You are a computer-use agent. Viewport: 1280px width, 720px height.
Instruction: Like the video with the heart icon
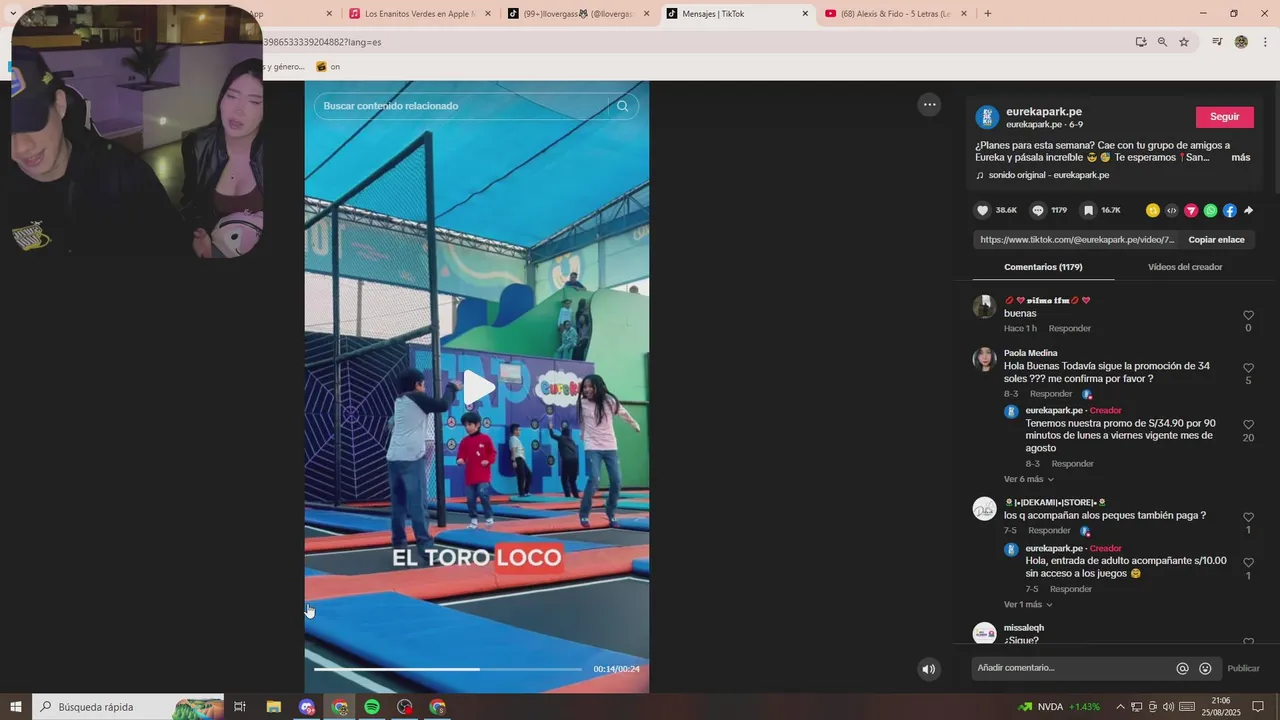pyautogui.click(x=982, y=210)
